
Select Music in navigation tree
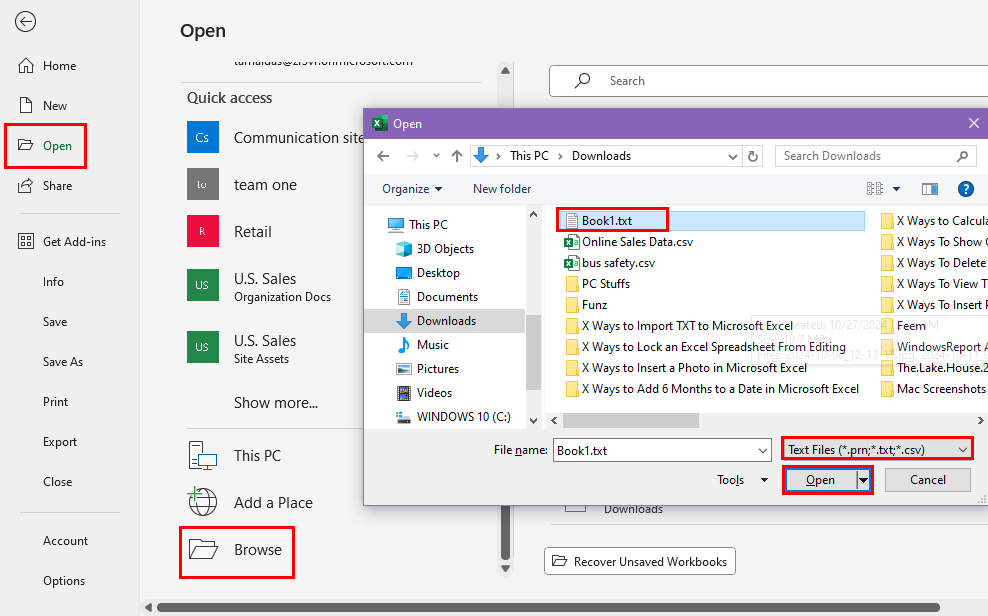pyautogui.click(x=422, y=345)
